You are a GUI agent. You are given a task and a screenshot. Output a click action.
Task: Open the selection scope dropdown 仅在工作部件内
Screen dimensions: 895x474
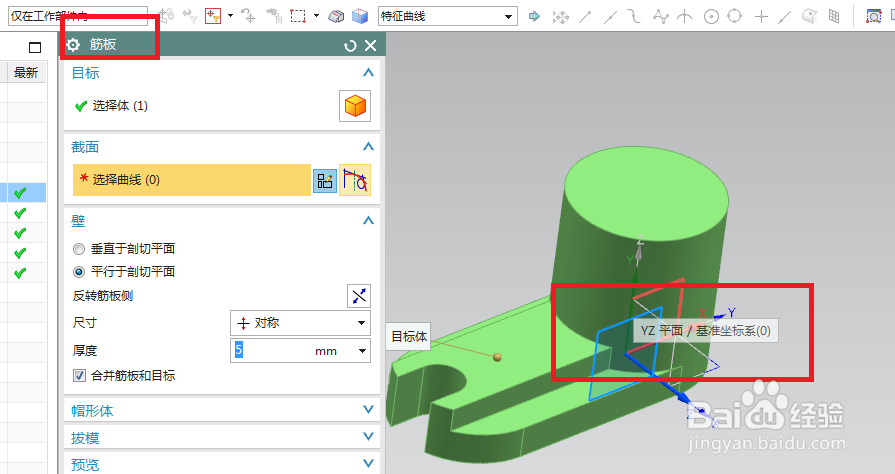click(78, 16)
